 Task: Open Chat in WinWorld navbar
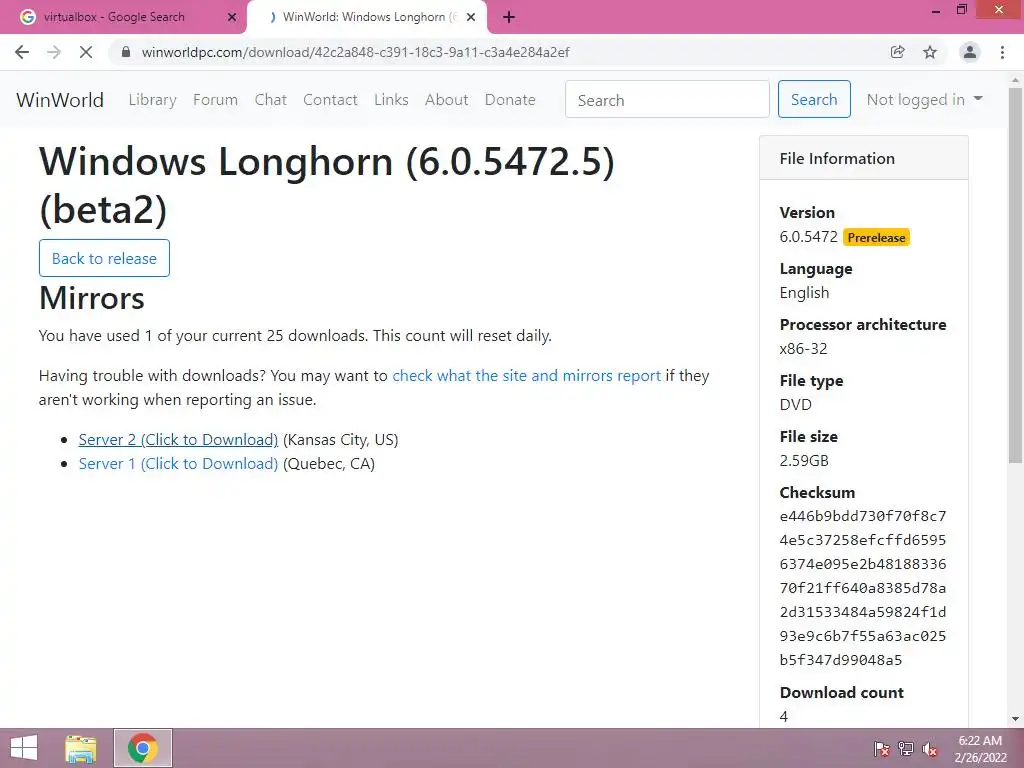[270, 100]
